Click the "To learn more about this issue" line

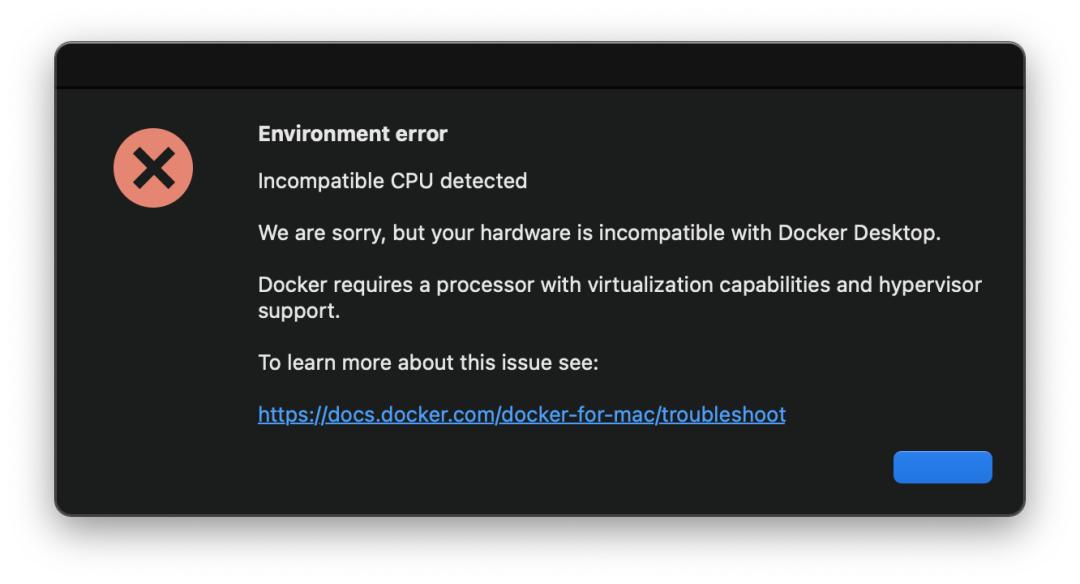(428, 362)
